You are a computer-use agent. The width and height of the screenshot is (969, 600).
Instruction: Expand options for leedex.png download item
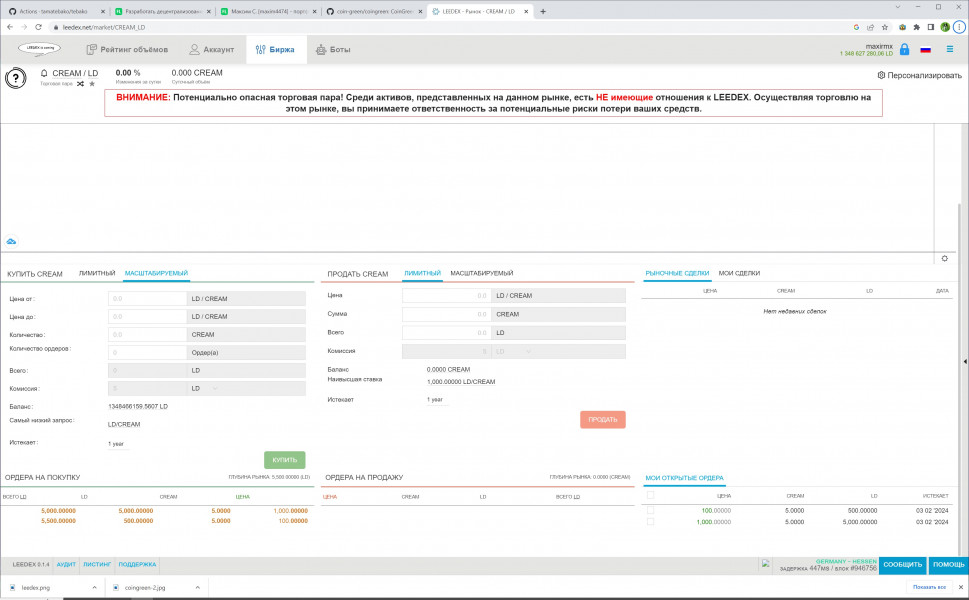95,587
